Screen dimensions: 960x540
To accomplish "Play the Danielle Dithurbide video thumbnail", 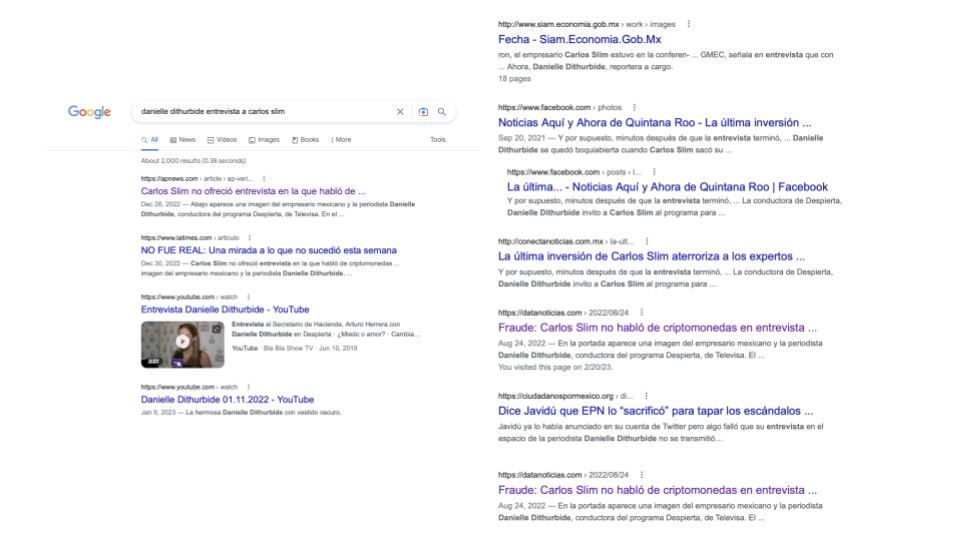I will pos(182,345).
